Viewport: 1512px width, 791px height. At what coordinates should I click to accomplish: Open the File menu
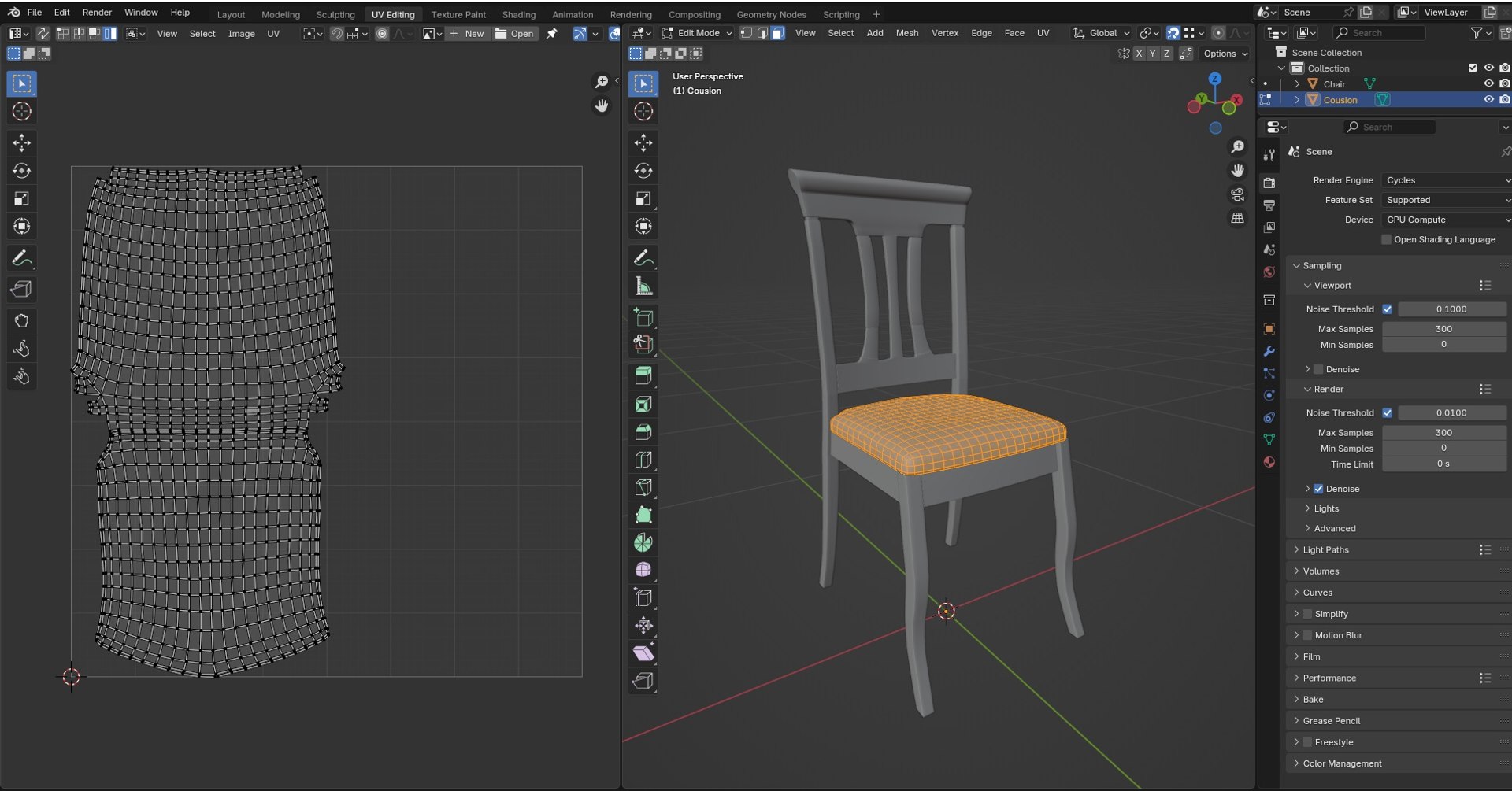[35, 13]
